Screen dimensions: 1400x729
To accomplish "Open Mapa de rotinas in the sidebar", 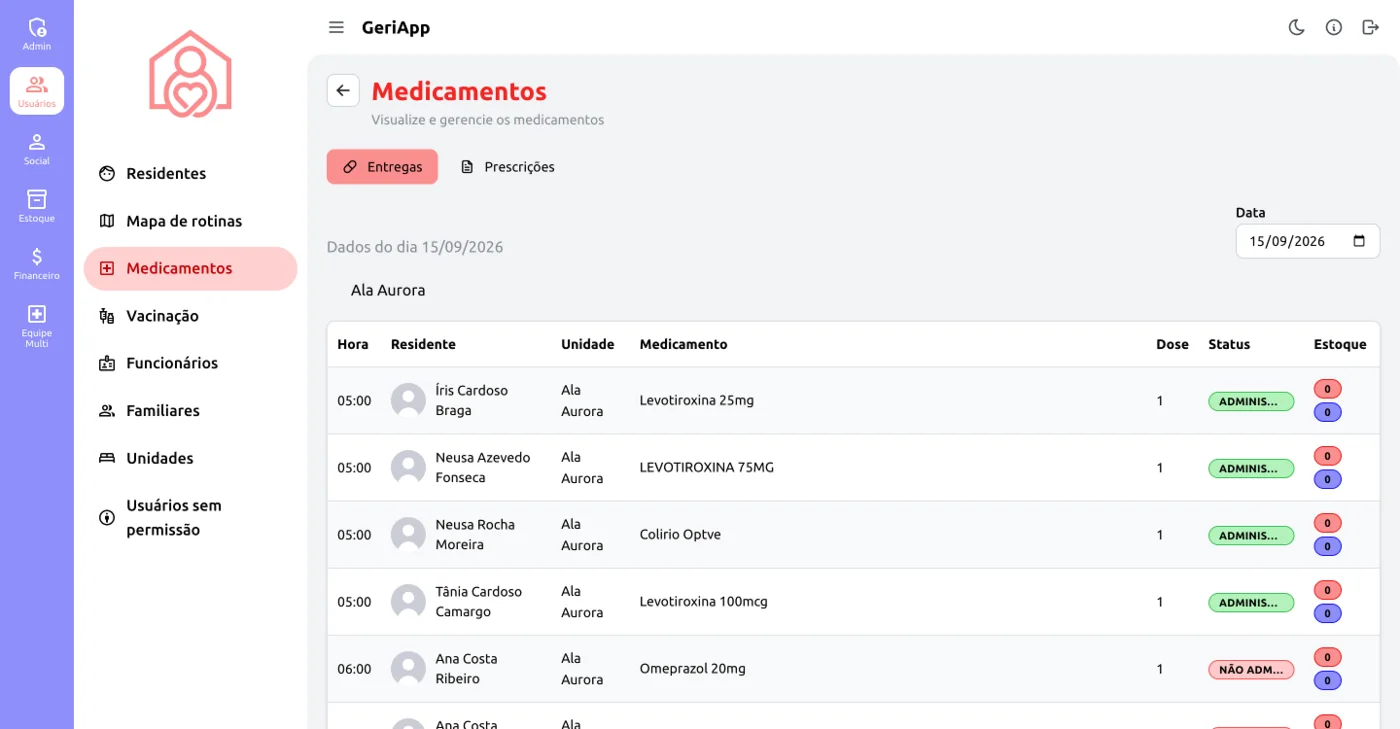I will coord(191,221).
